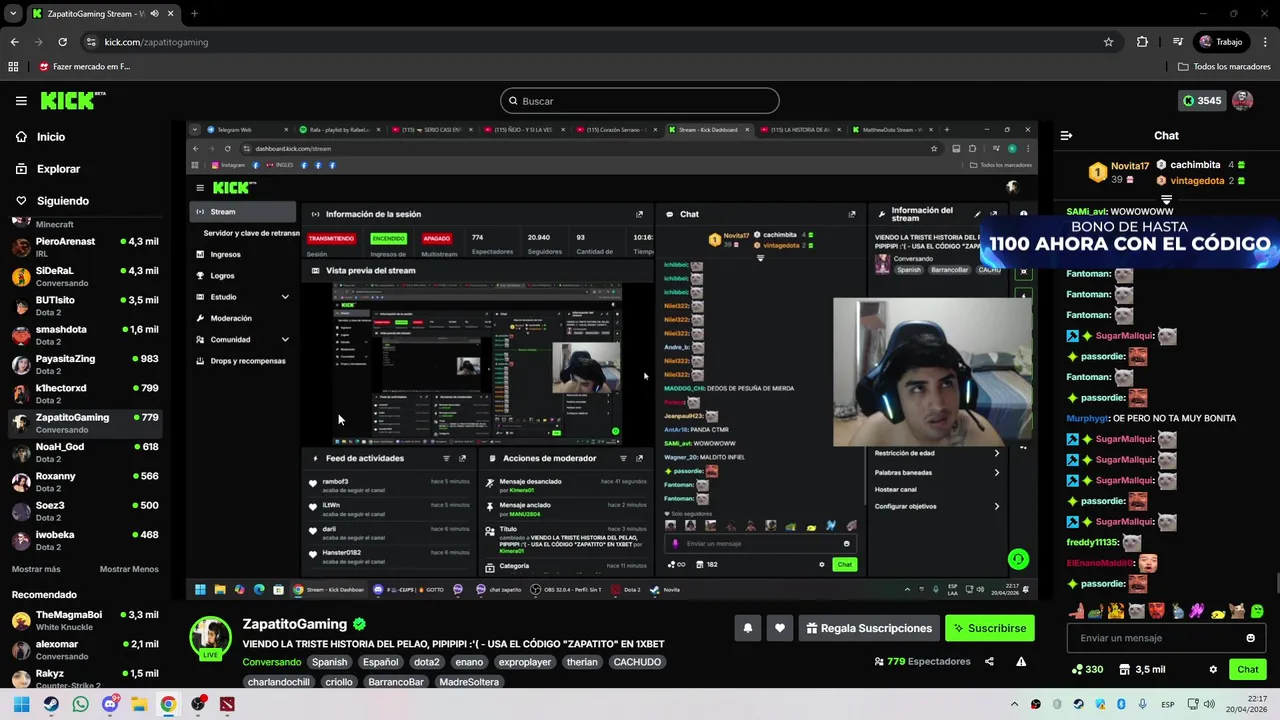Open the user profile avatar menu

pos(1243,101)
